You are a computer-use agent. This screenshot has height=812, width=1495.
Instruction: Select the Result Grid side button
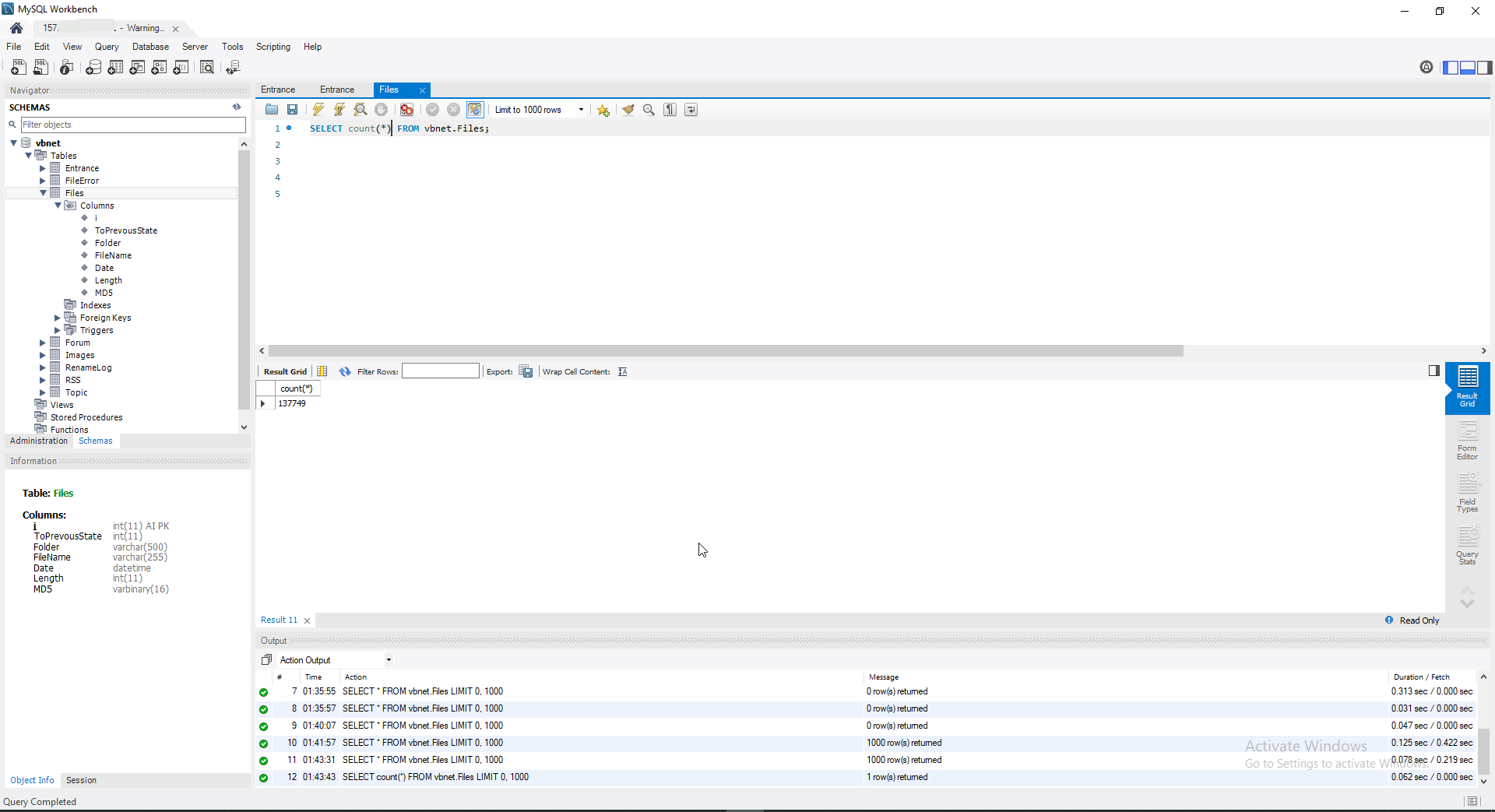[x=1468, y=388]
